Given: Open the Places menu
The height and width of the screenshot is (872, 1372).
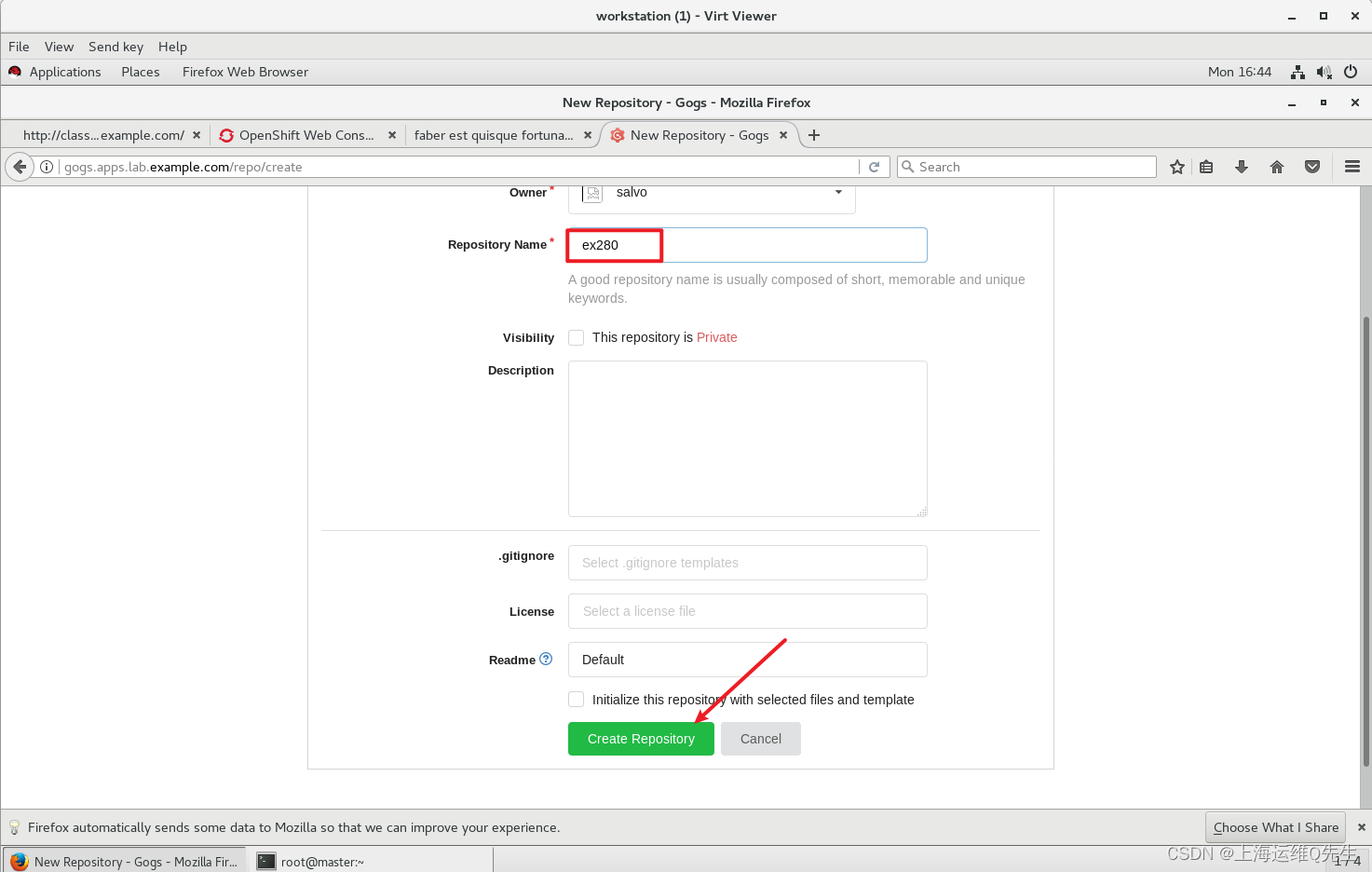Looking at the screenshot, I should [x=141, y=72].
